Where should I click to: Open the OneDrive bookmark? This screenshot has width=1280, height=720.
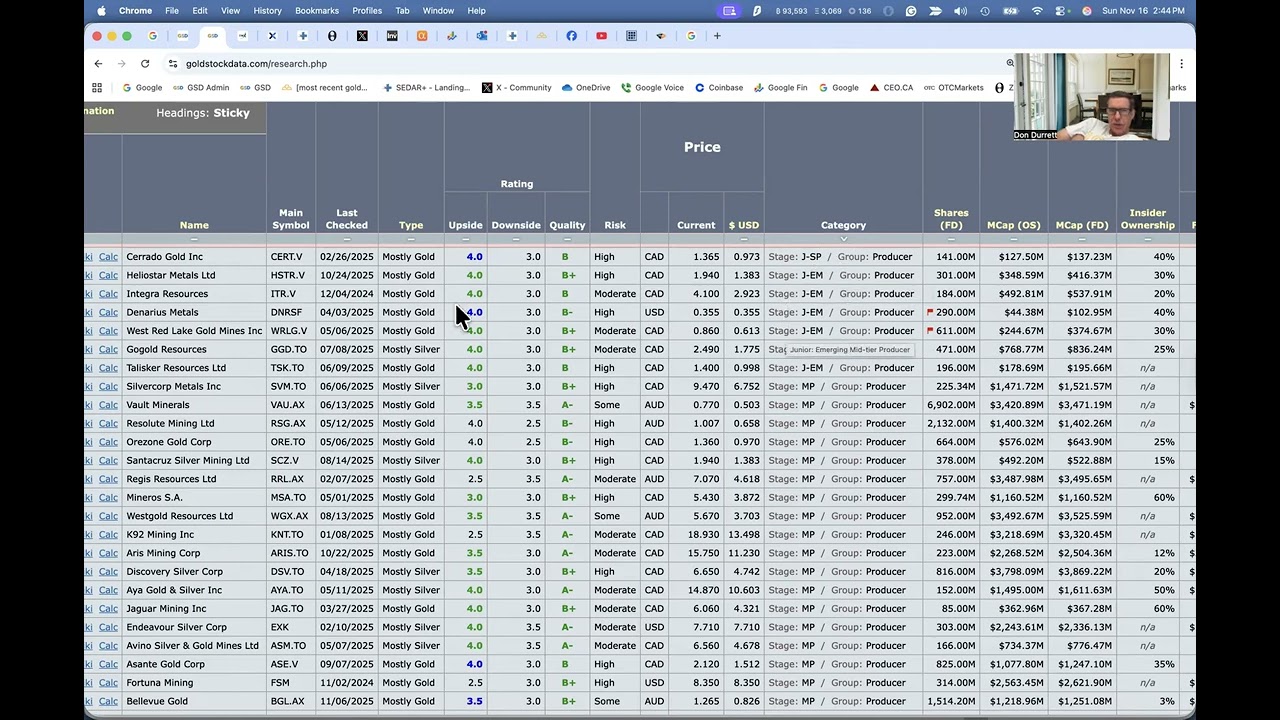point(586,88)
